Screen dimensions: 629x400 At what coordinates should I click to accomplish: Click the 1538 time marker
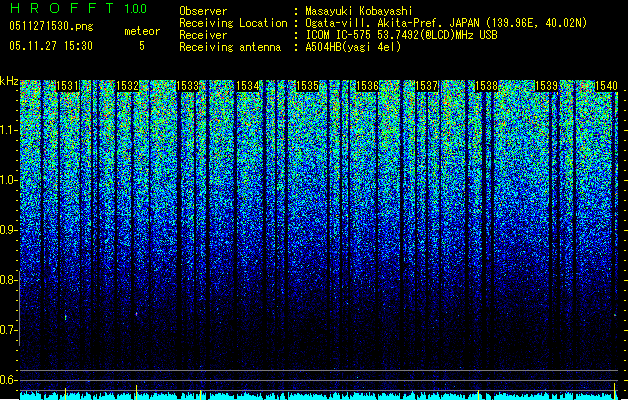[x=486, y=86]
